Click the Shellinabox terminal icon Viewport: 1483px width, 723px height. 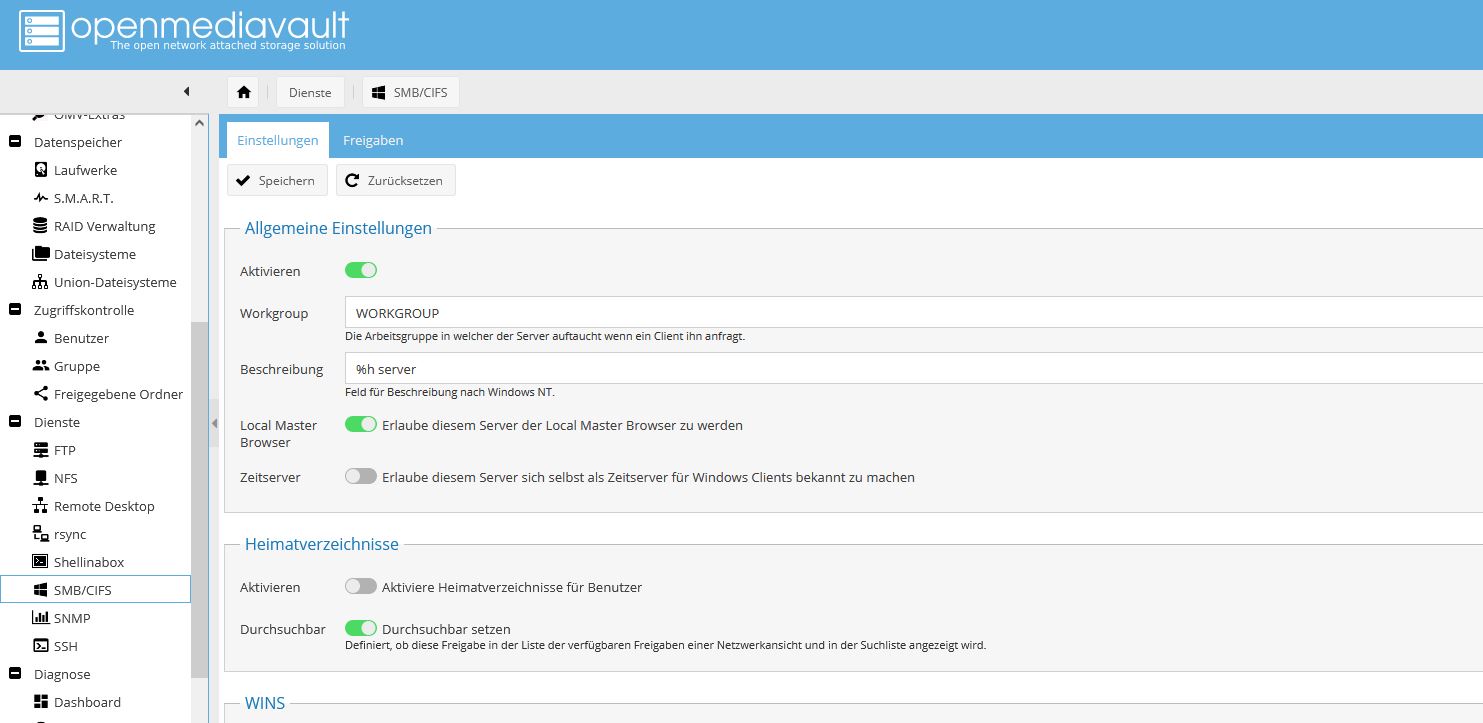coord(40,562)
